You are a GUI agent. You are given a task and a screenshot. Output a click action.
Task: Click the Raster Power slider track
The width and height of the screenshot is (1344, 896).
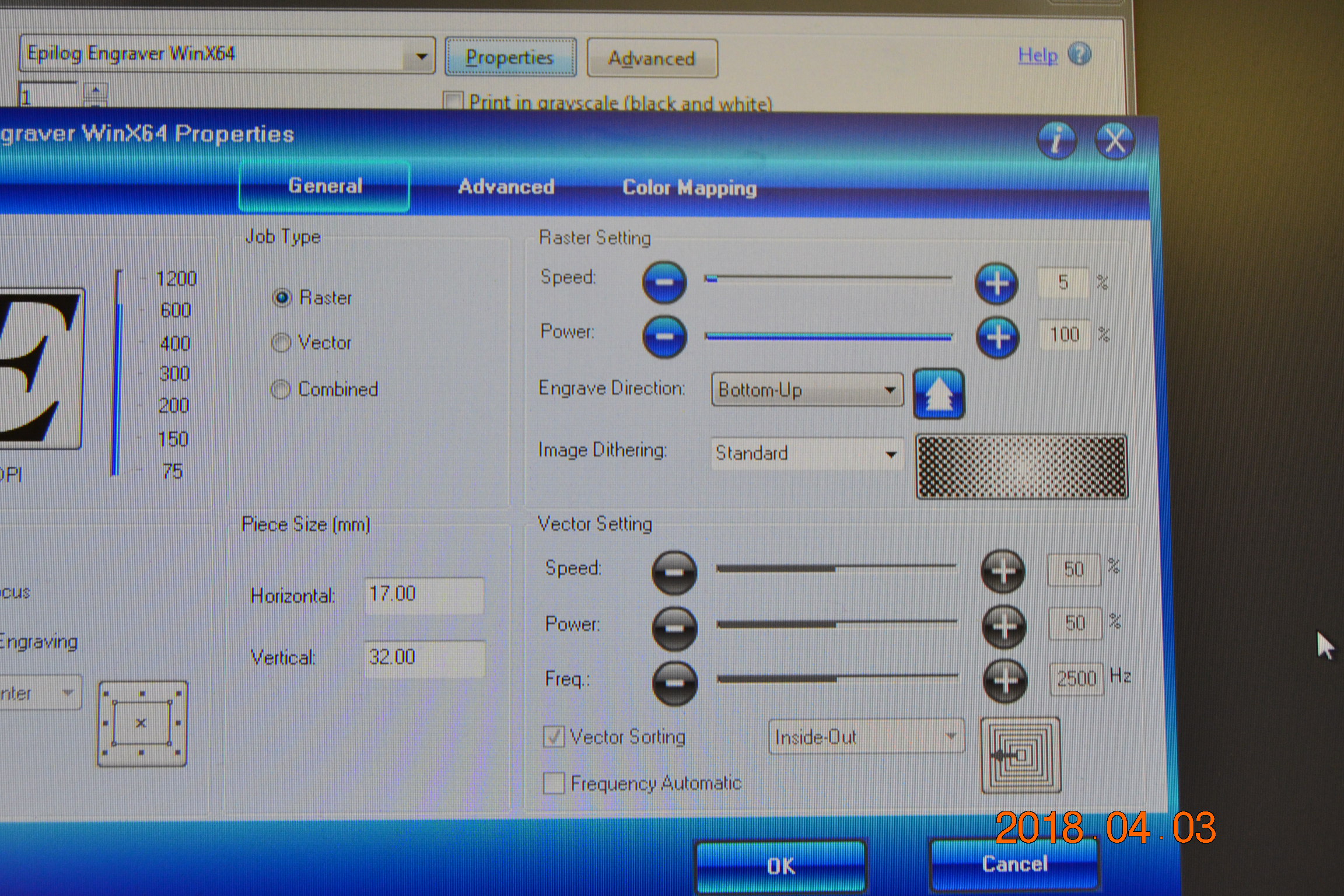pos(829,335)
